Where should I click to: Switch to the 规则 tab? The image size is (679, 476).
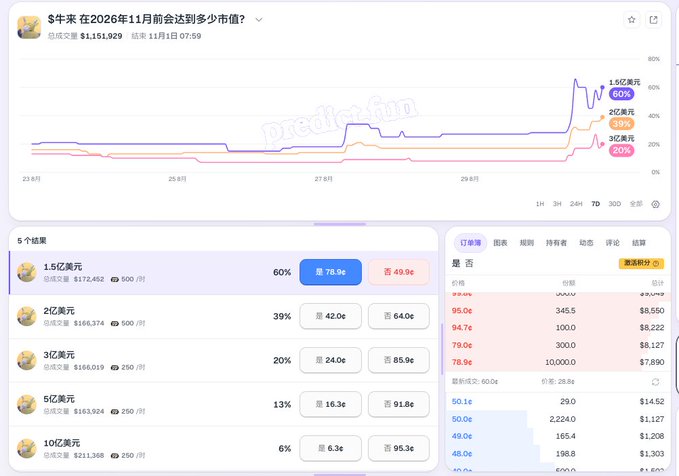(x=527, y=243)
